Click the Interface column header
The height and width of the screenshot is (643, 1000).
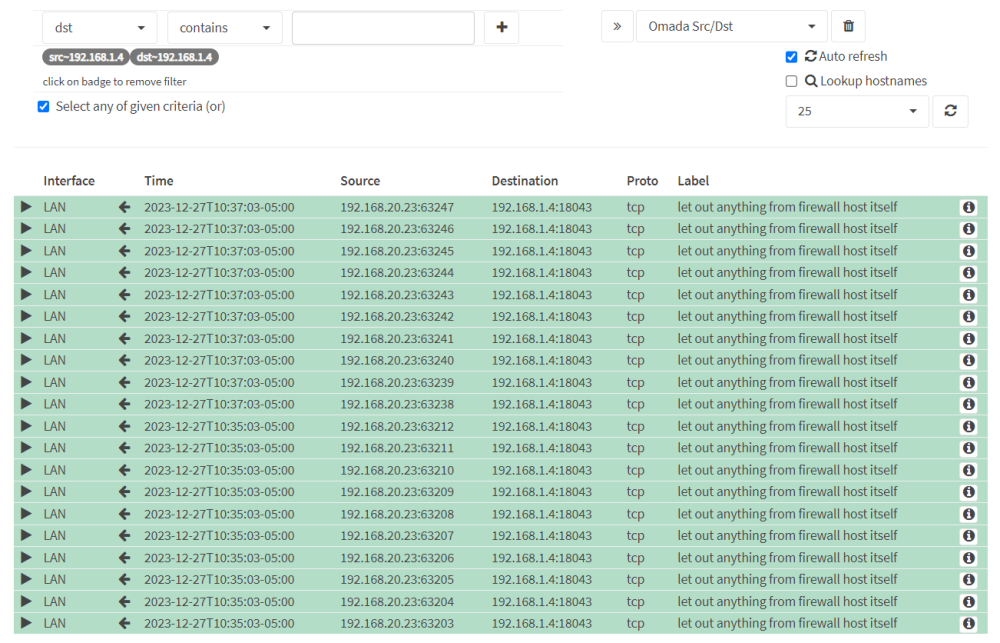(69, 181)
